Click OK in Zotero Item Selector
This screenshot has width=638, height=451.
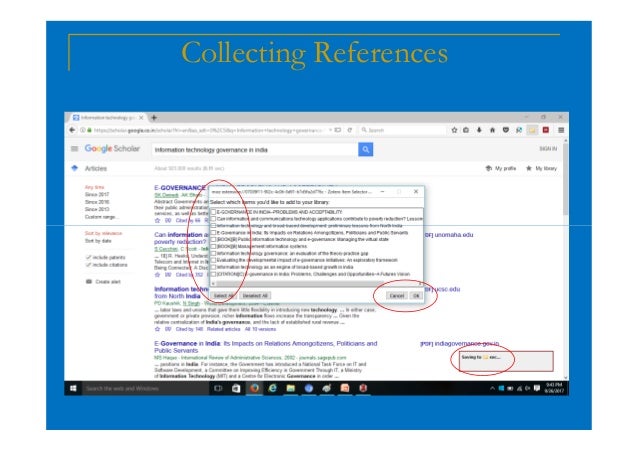point(416,296)
